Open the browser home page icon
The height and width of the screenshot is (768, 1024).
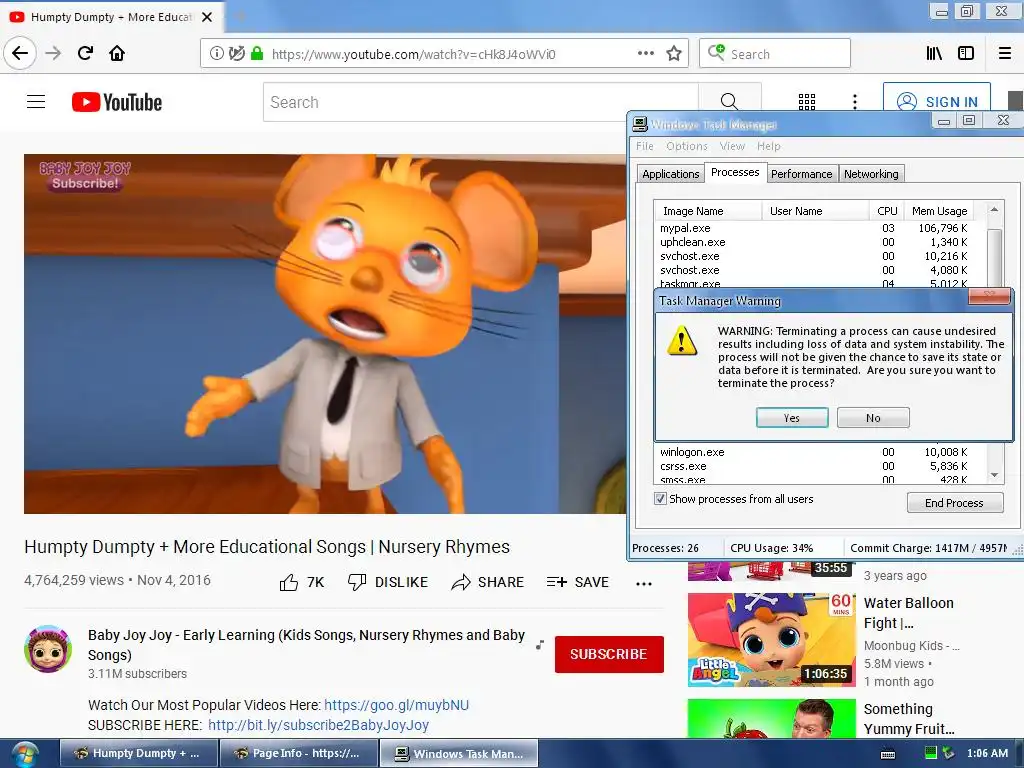pos(117,53)
